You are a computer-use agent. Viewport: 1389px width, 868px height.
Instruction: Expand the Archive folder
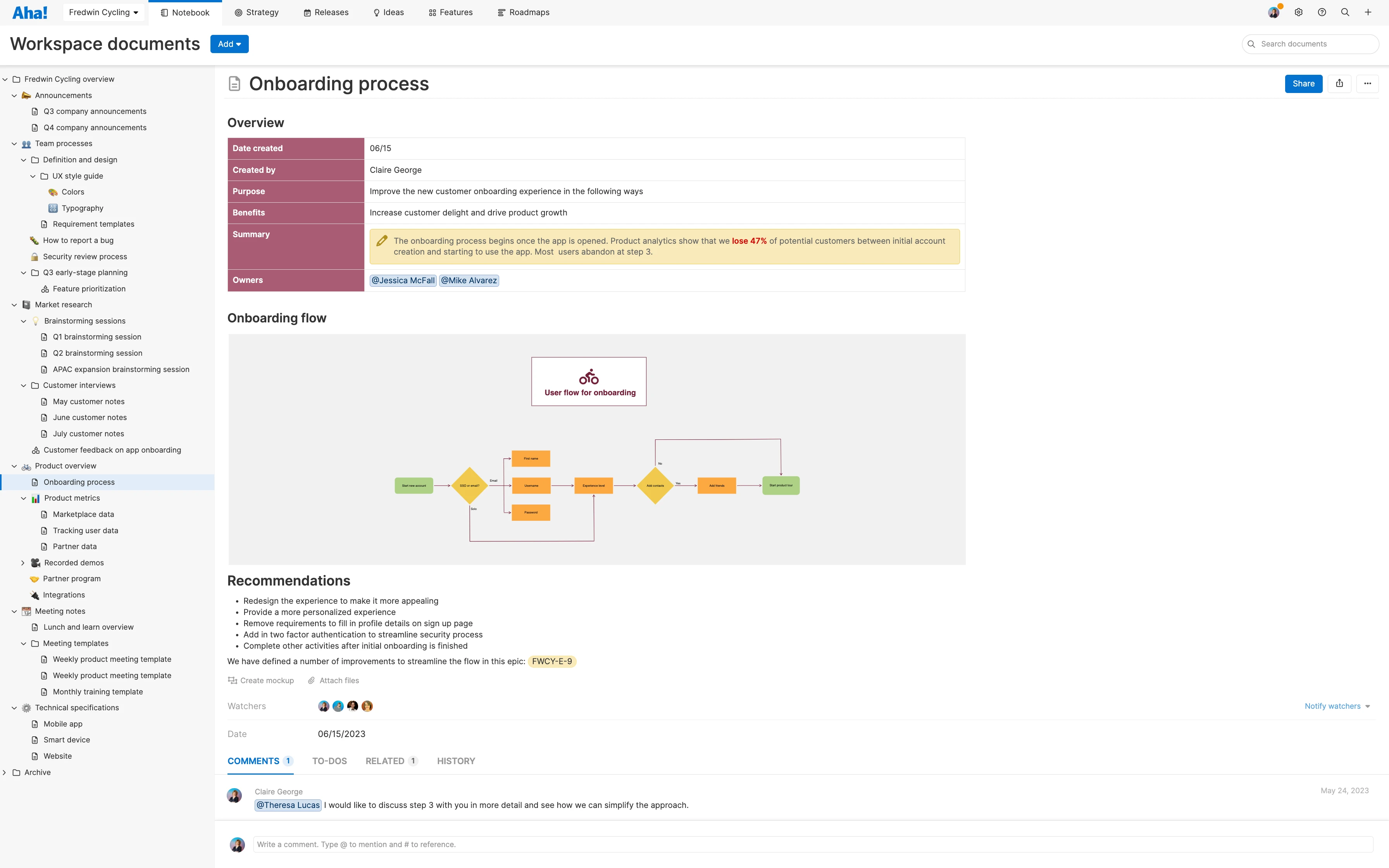[x=5, y=772]
